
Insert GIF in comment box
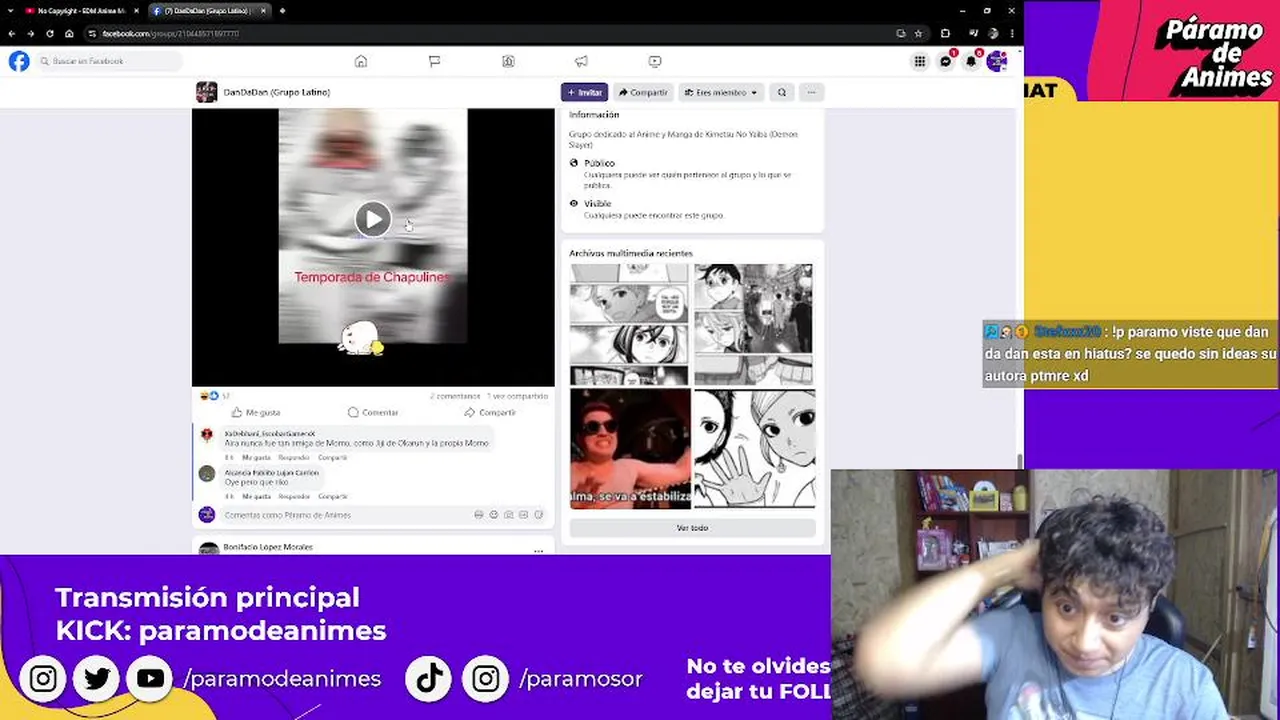pos(523,515)
